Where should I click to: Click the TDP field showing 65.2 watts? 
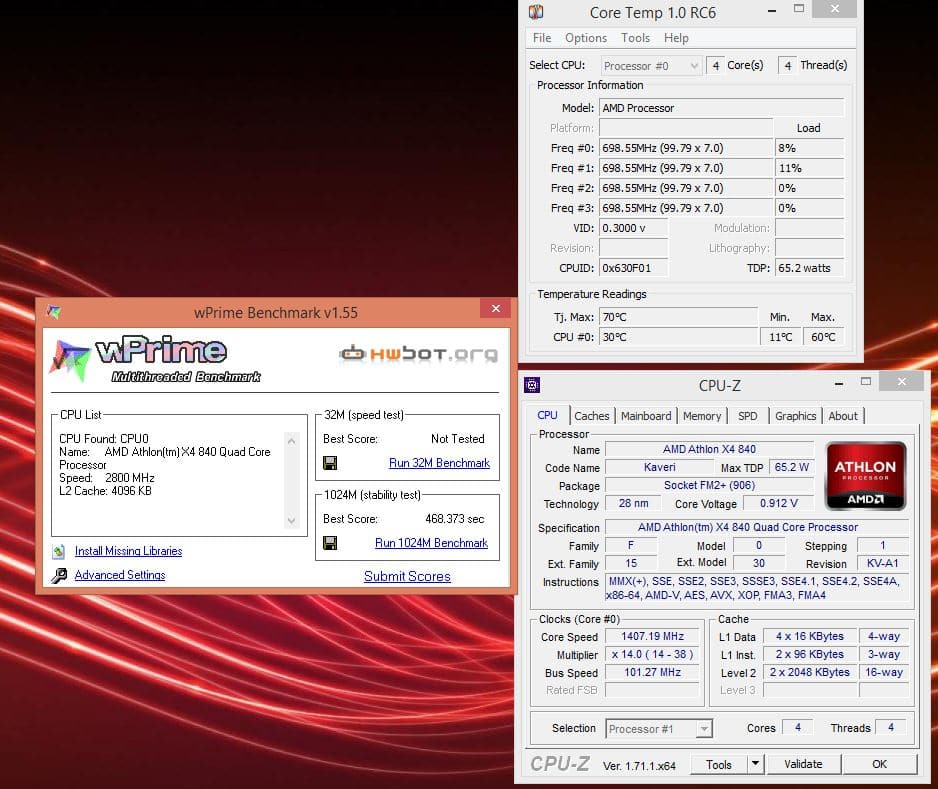click(809, 268)
